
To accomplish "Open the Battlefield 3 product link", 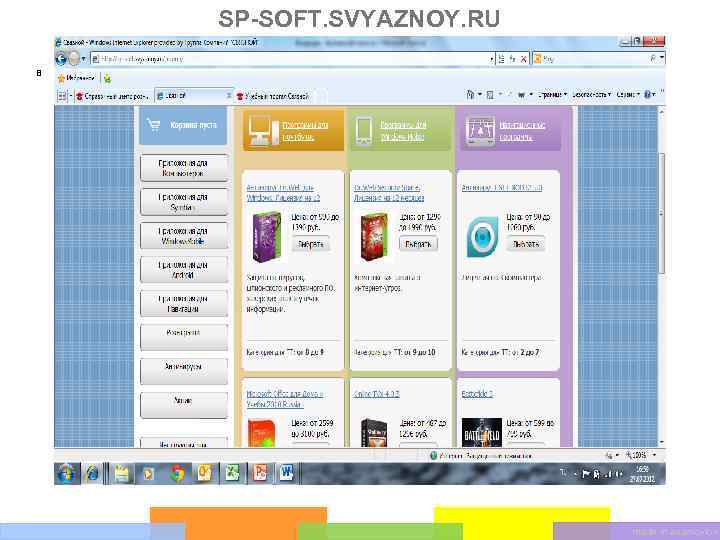I will click(x=477, y=394).
